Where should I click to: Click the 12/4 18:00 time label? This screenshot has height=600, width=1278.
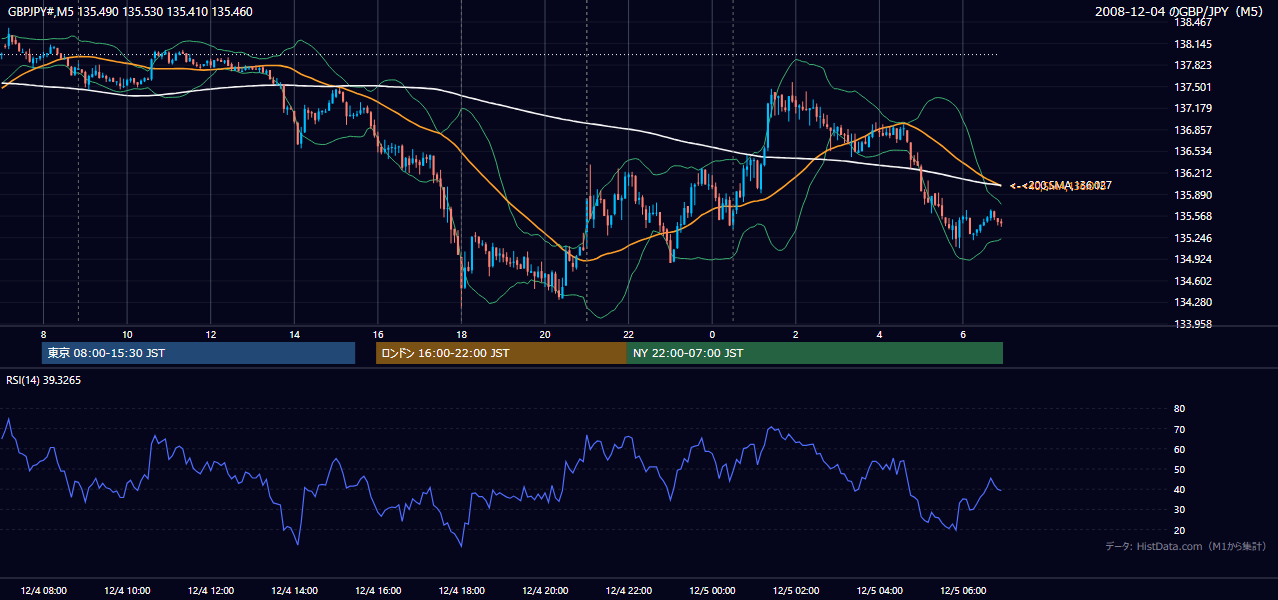tap(461, 591)
